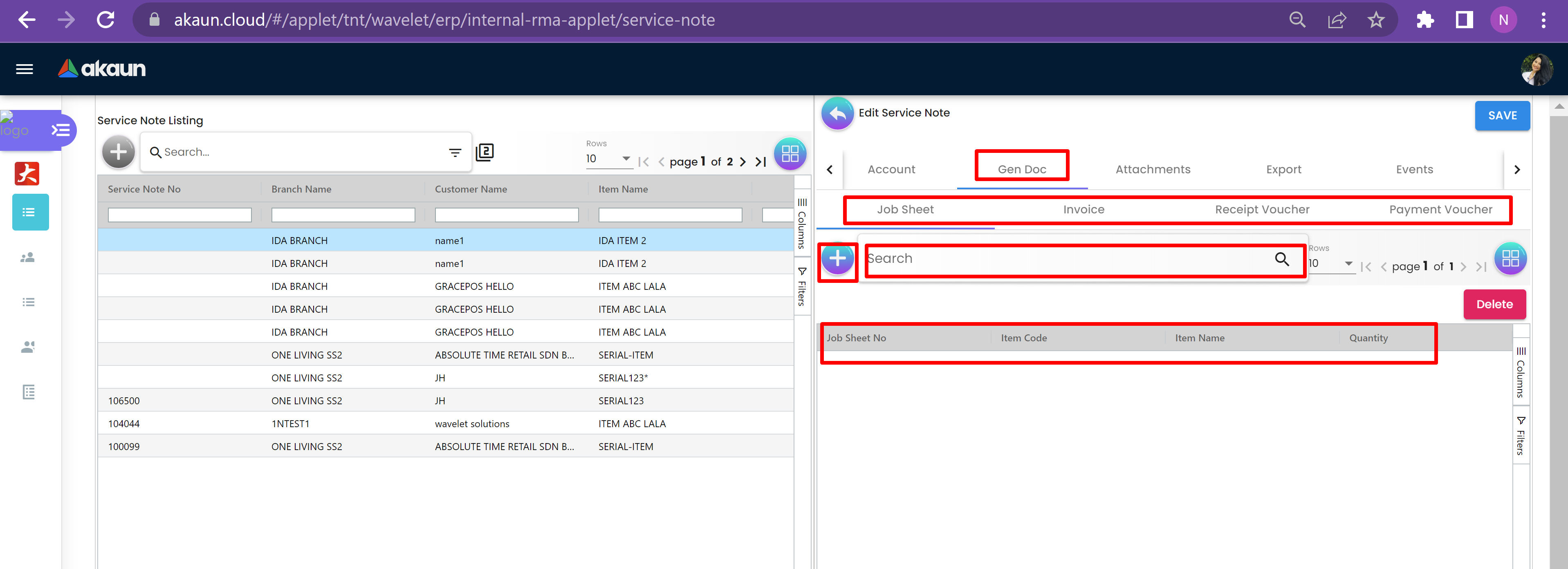Click the numbered pages icon beside search box
1568x569 pixels.
coord(485,152)
